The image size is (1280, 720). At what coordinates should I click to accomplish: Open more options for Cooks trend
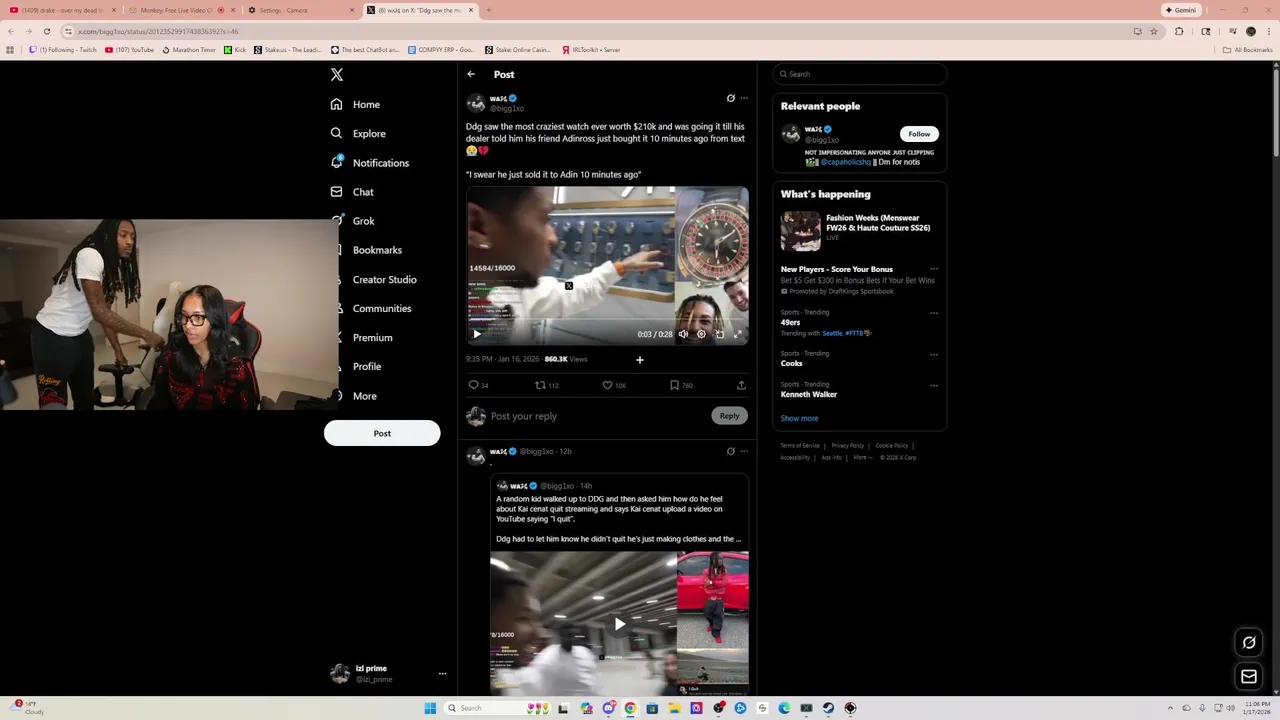934,354
